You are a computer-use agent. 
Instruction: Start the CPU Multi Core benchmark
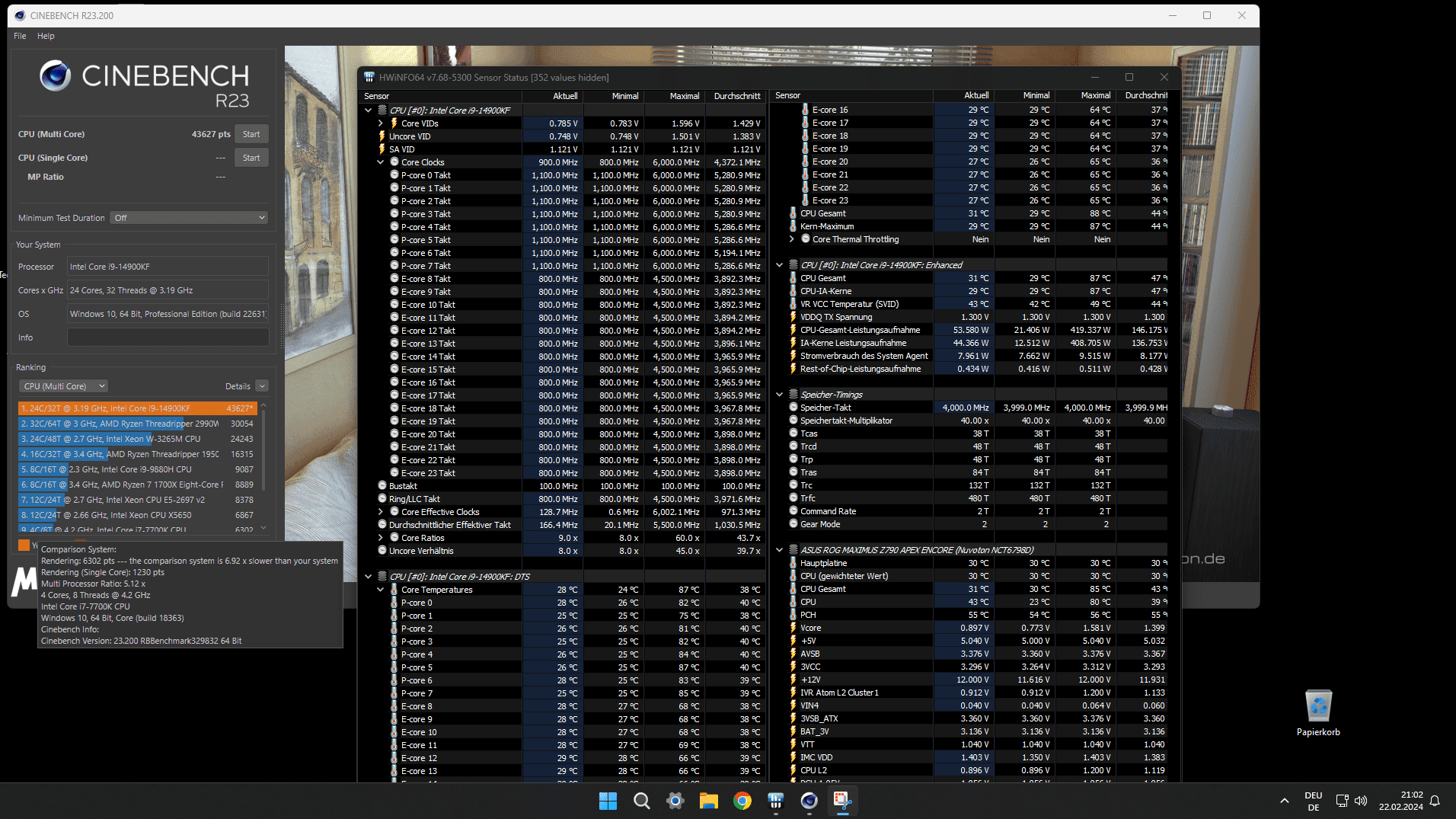click(251, 134)
